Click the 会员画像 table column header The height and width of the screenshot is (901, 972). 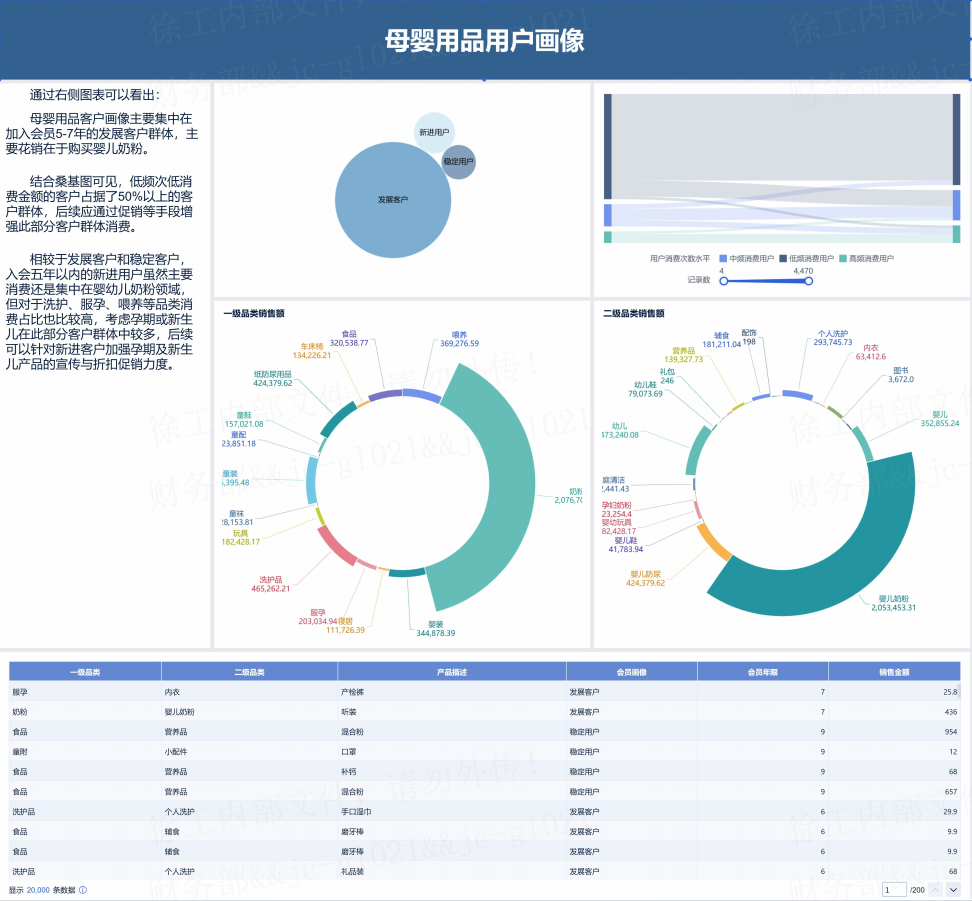632,672
